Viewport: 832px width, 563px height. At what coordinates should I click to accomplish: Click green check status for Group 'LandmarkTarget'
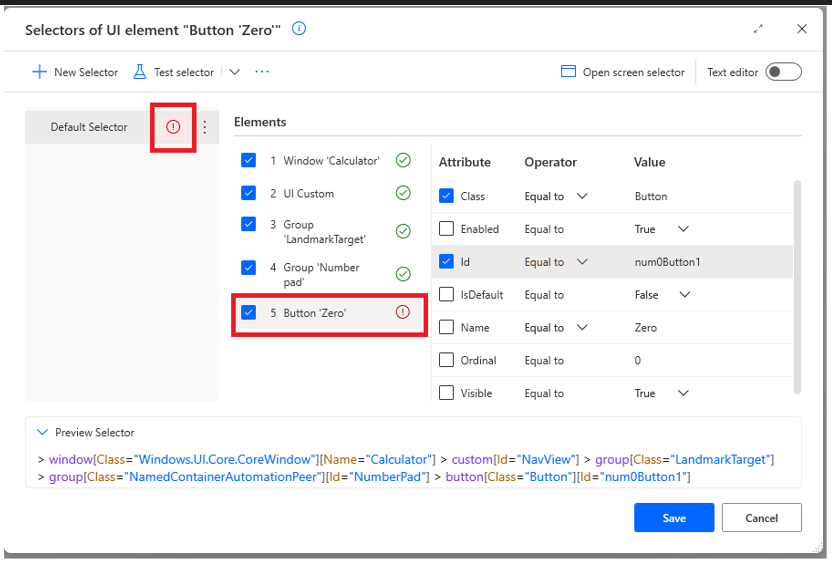[x=403, y=231]
